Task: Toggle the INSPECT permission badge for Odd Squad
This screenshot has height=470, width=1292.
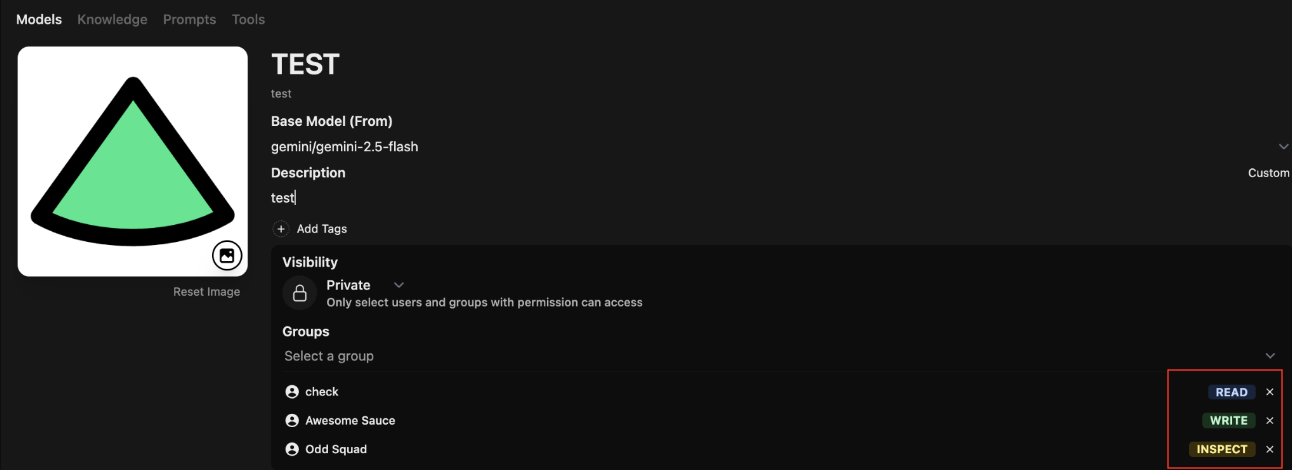Action: click(1222, 450)
